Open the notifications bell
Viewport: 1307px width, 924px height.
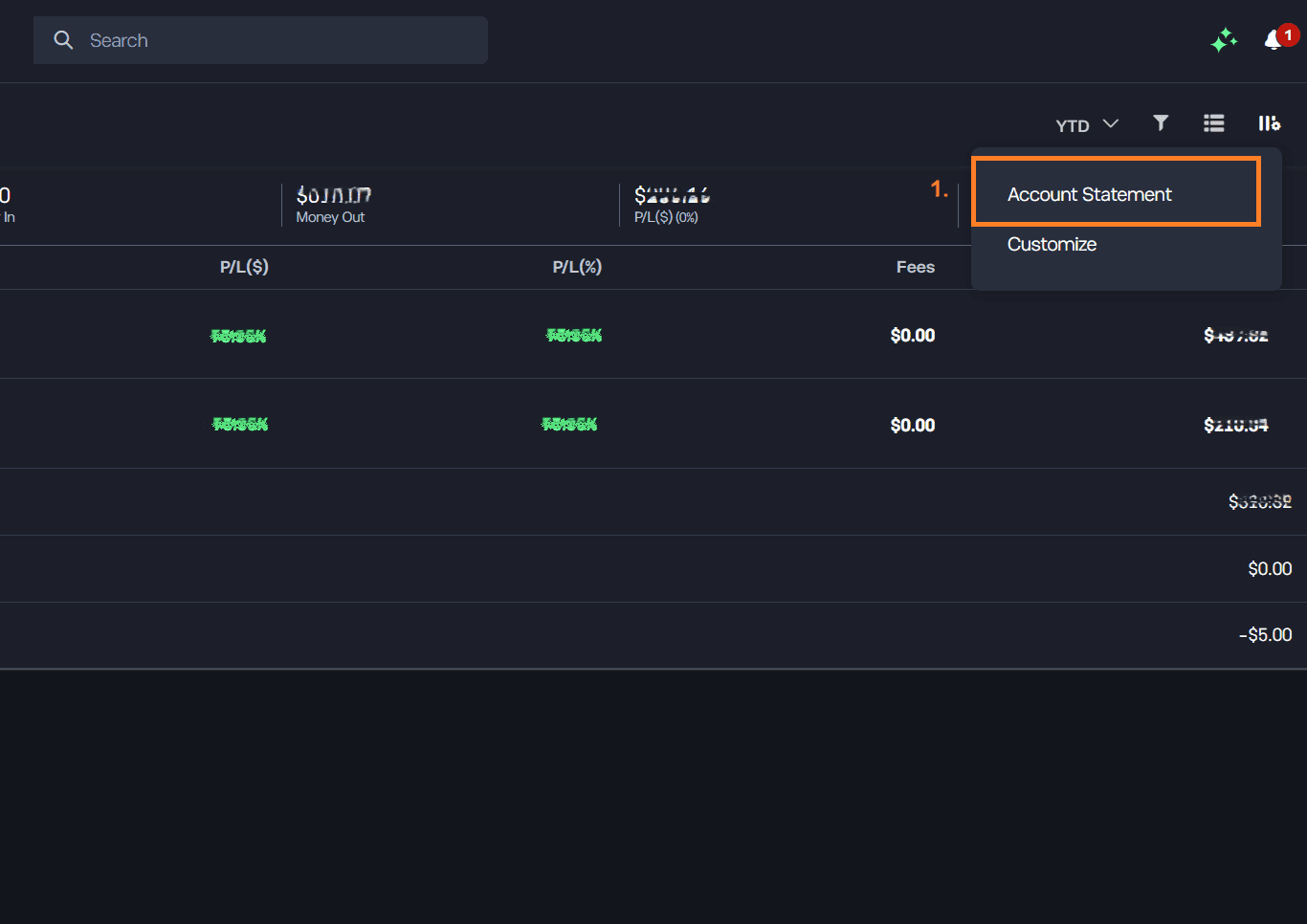1274,40
